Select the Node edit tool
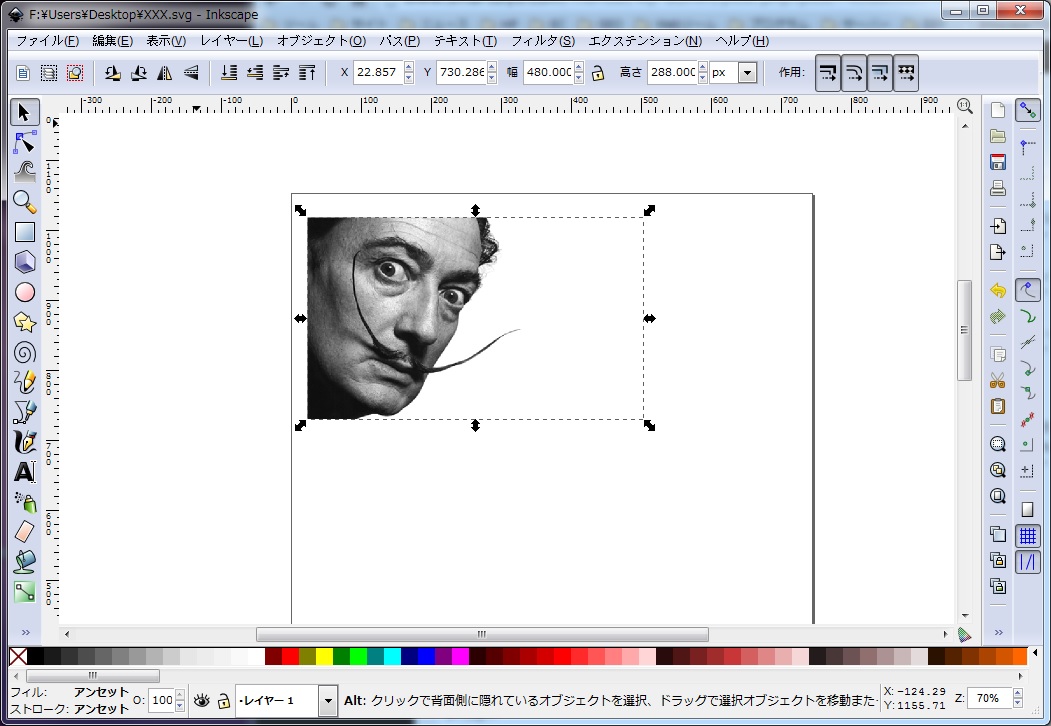Image resolution: width=1051 pixels, height=726 pixels. (x=24, y=142)
